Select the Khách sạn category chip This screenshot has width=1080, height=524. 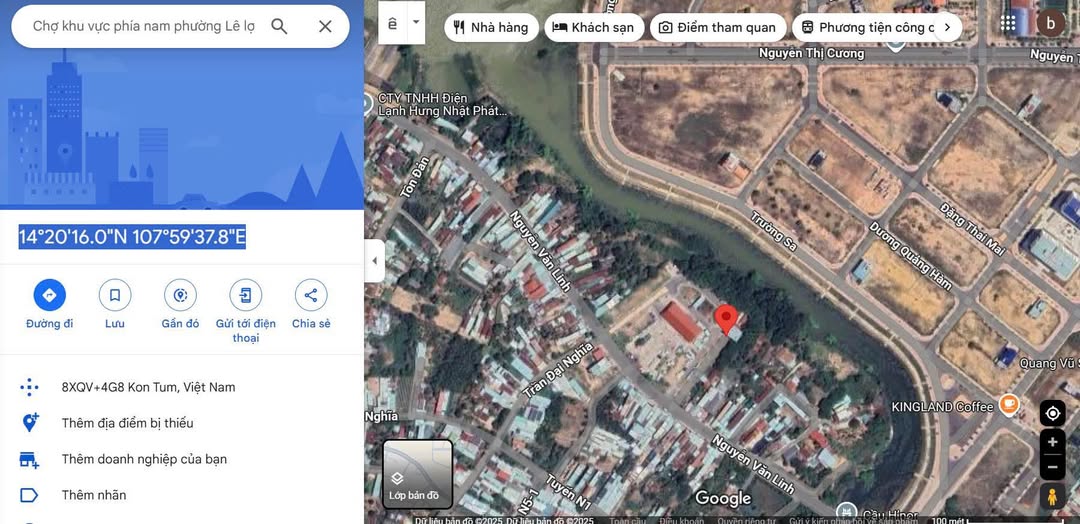595,27
